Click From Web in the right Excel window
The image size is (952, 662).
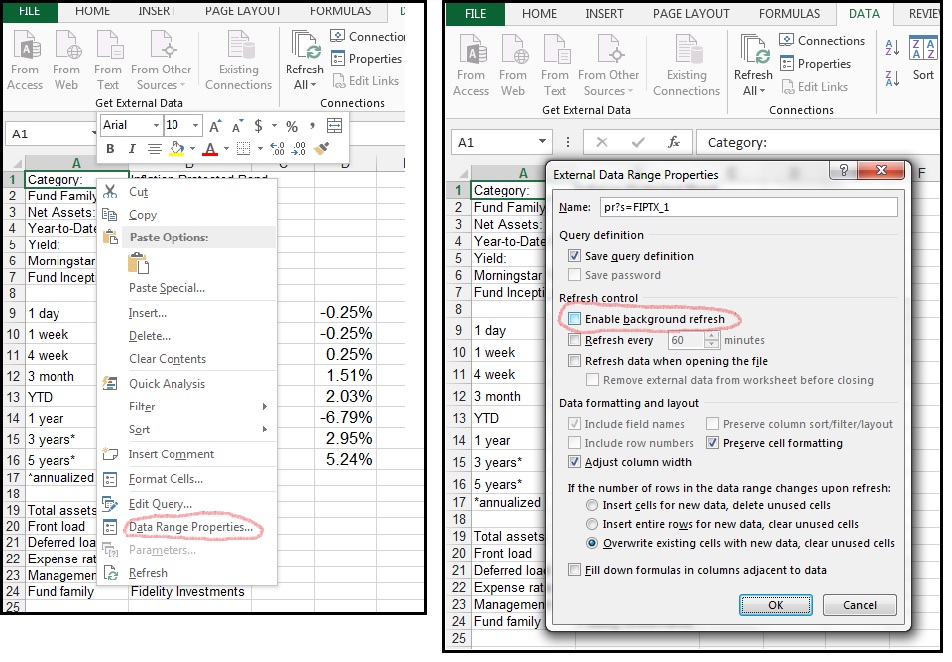point(513,66)
